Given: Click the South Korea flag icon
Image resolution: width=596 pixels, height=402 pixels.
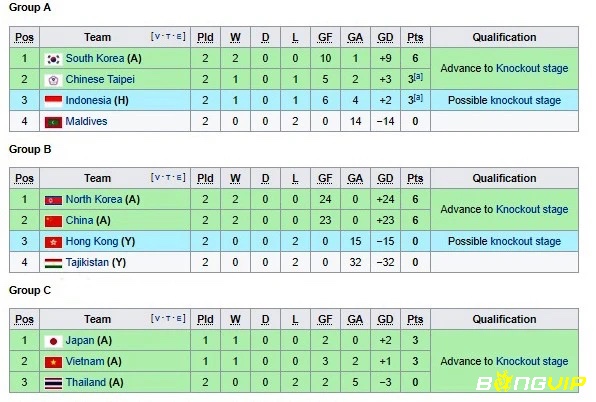Looking at the screenshot, I should 53,59.
